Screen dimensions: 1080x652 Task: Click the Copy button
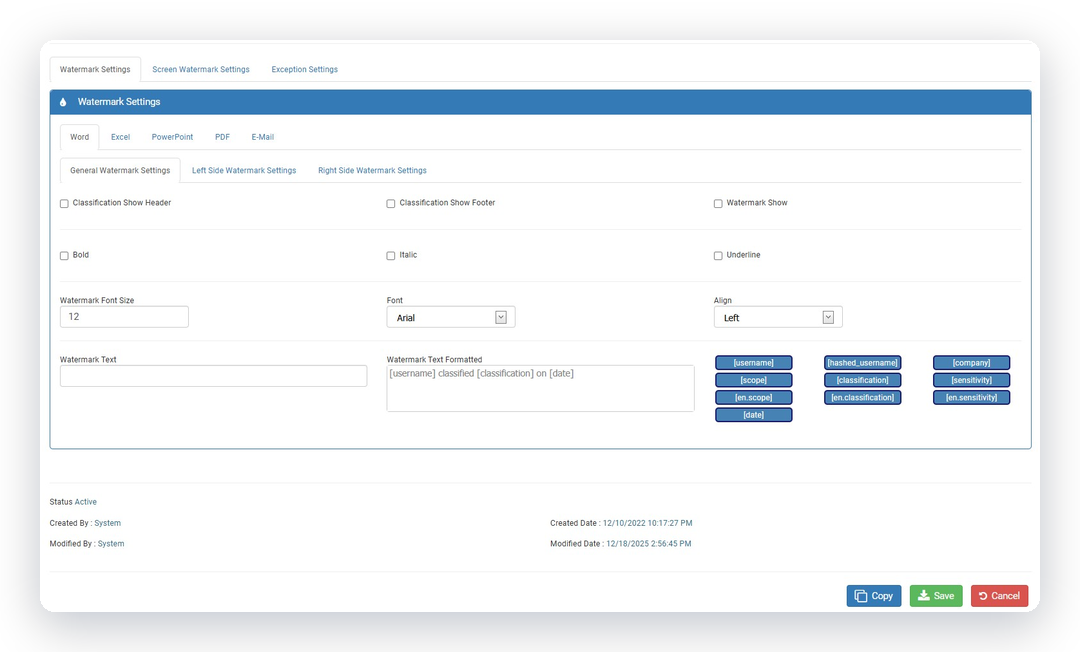pyautogui.click(x=873, y=596)
